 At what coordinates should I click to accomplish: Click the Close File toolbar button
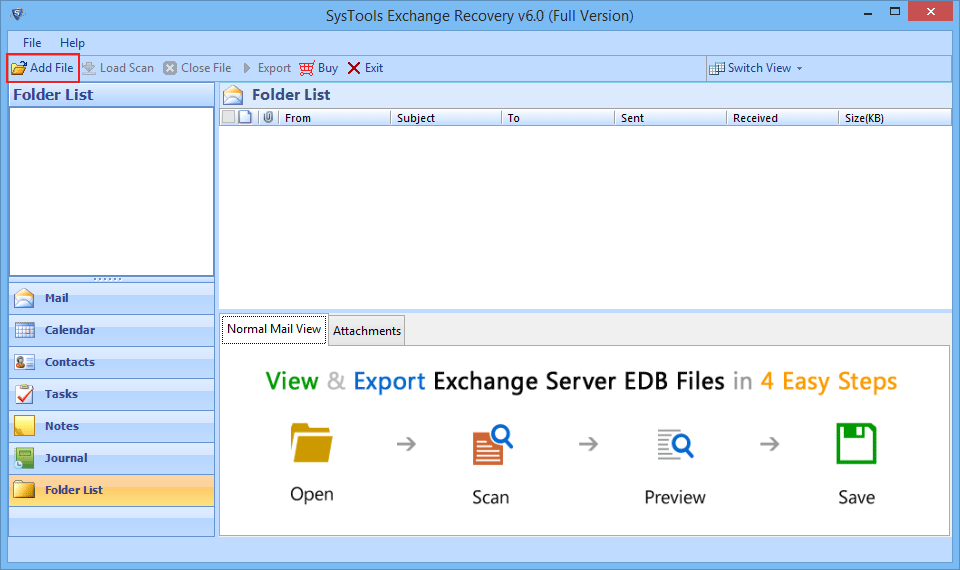point(197,68)
